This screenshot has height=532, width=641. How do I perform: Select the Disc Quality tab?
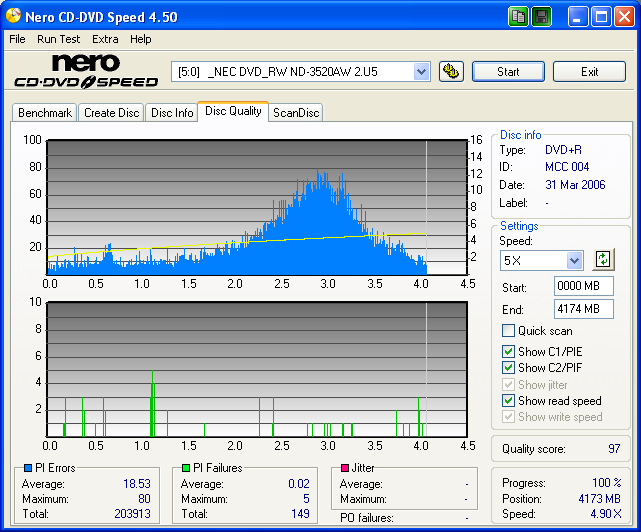pos(233,111)
